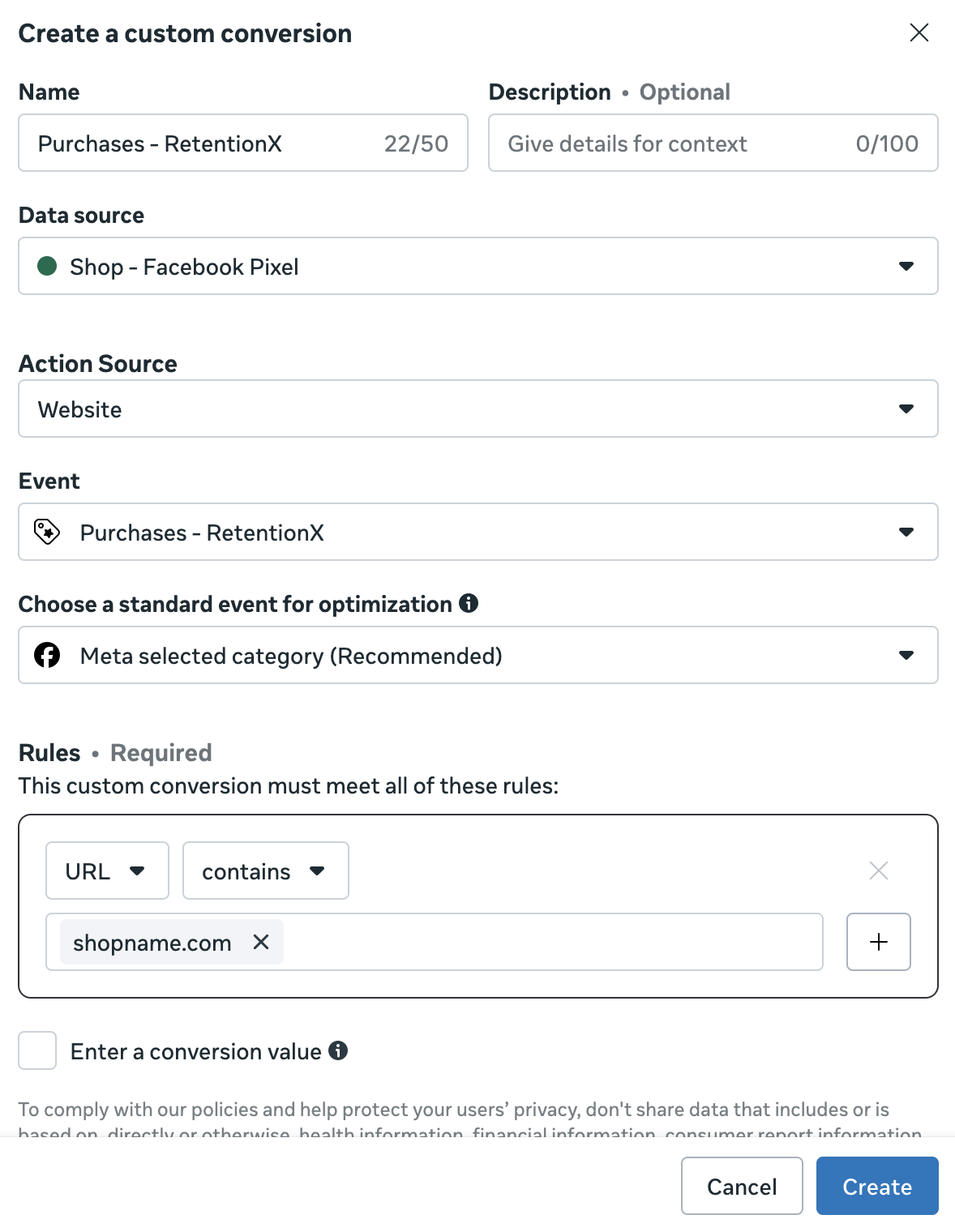Screen dimensions: 955x1232
Task: Select the URL rule type dropdown
Action: (x=106, y=871)
